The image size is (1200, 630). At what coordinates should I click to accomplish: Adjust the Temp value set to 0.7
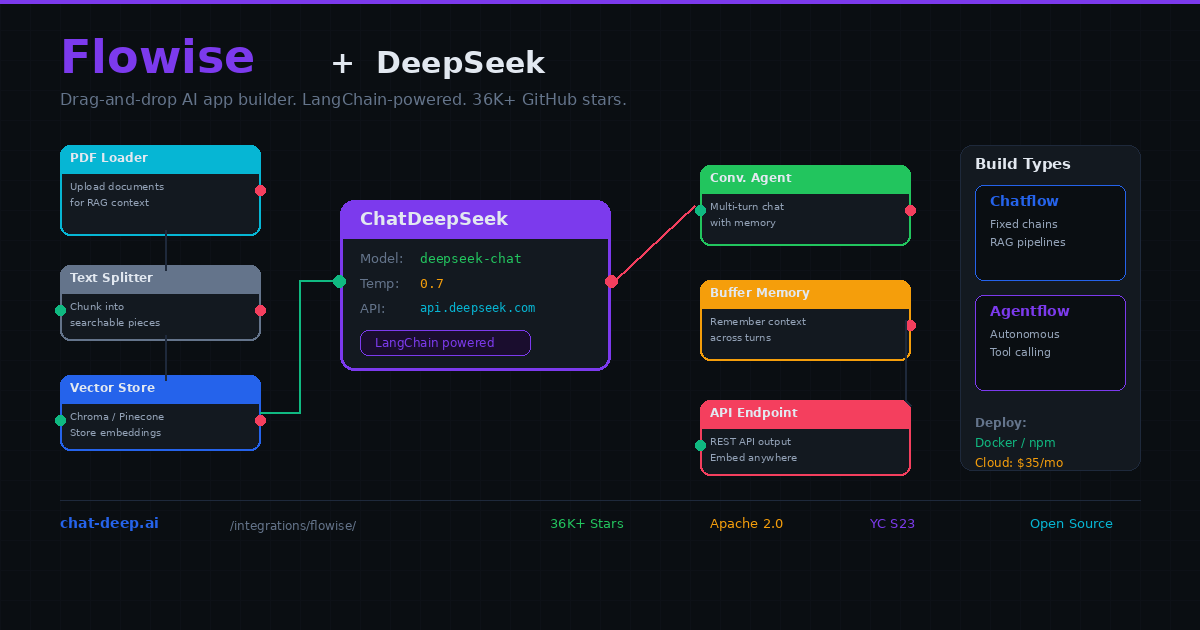pyautogui.click(x=431, y=283)
